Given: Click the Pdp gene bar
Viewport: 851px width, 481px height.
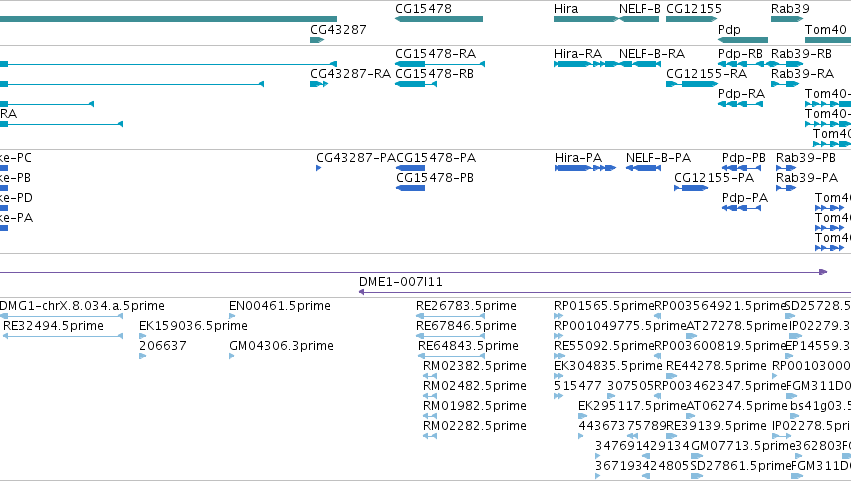Looking at the screenshot, I should [x=743, y=40].
